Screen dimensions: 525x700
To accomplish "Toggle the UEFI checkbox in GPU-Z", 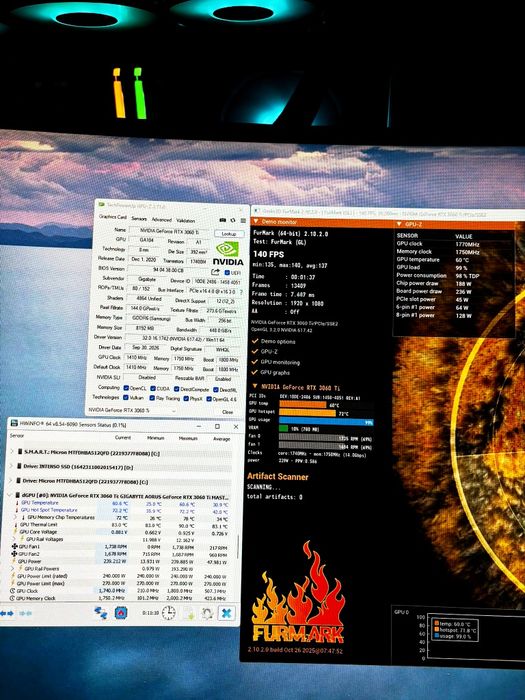I will 227,272.
